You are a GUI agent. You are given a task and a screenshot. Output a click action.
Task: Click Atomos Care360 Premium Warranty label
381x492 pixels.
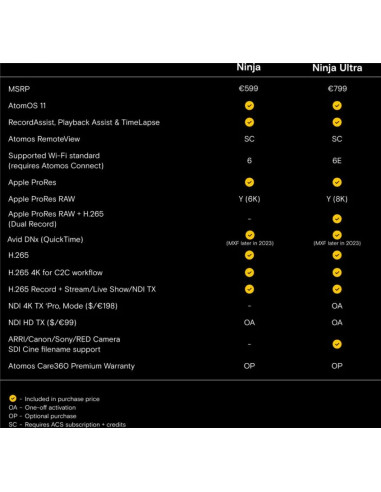(71, 366)
